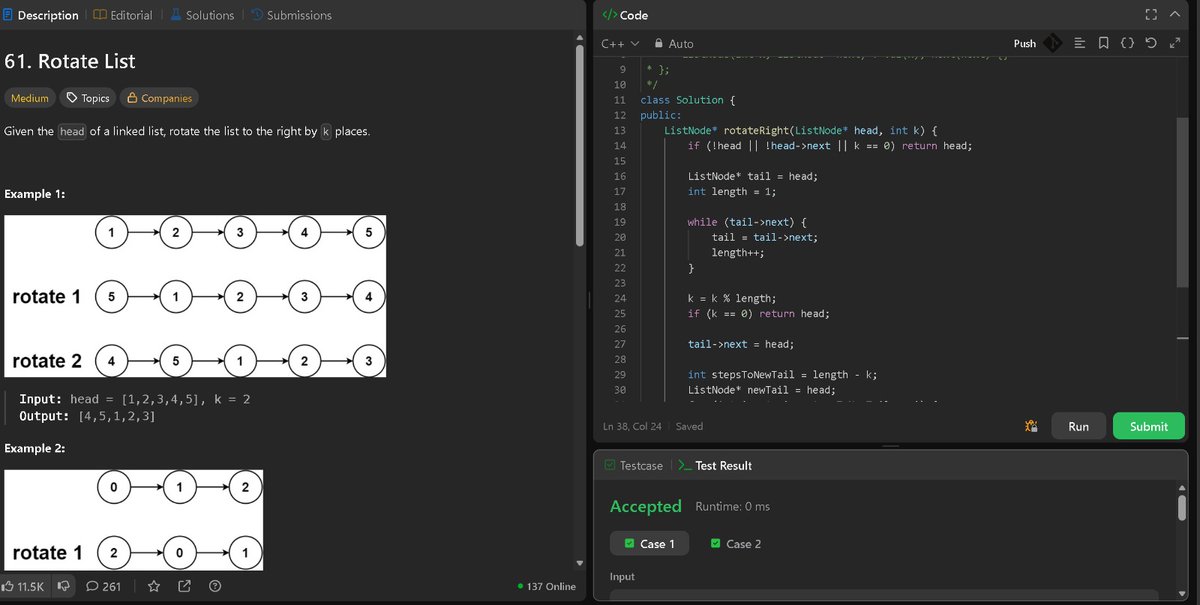Click the green Submit button
This screenshot has width=1200, height=605.
(x=1149, y=426)
